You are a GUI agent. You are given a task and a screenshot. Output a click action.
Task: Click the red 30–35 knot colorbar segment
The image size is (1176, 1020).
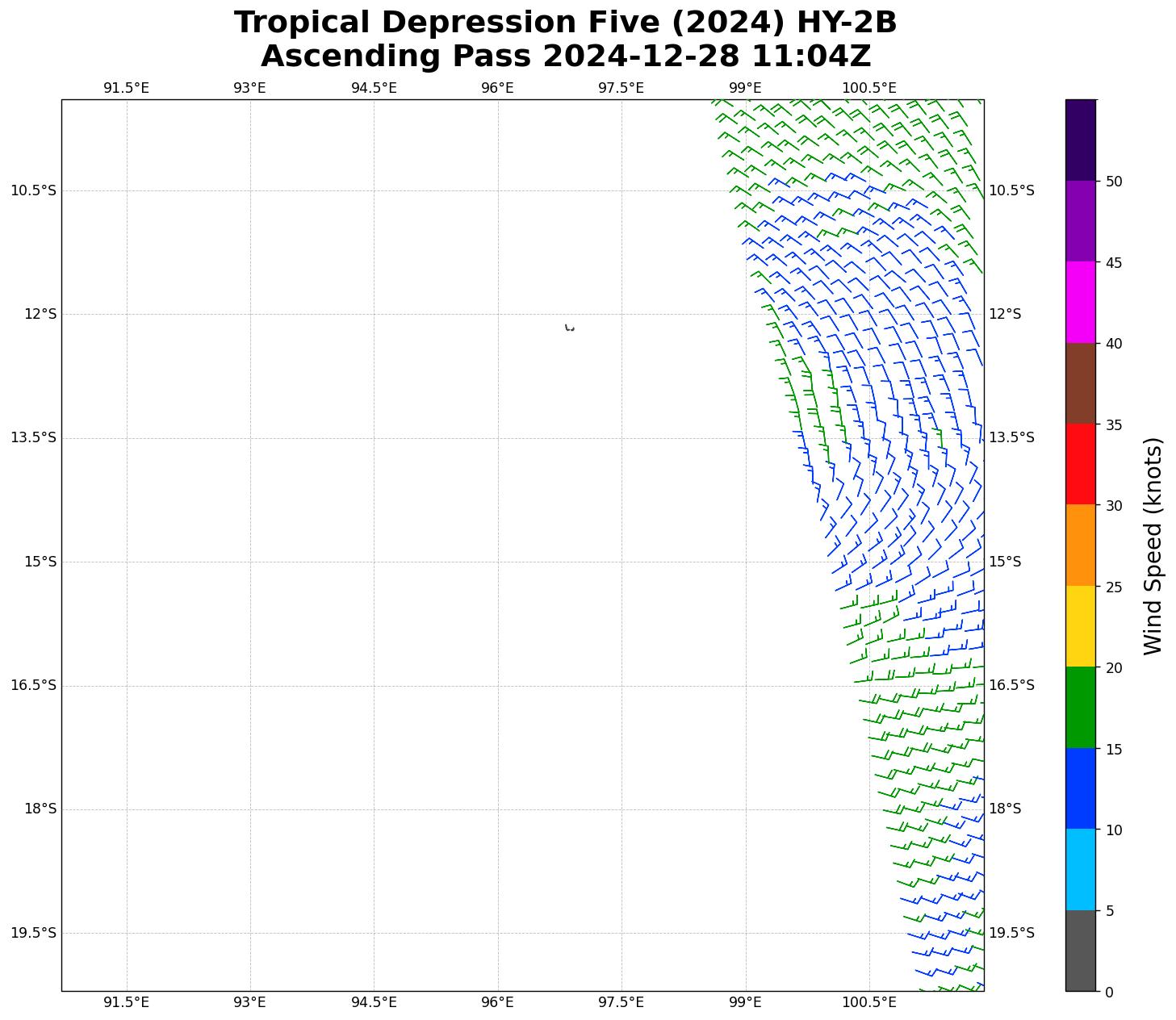(1080, 464)
